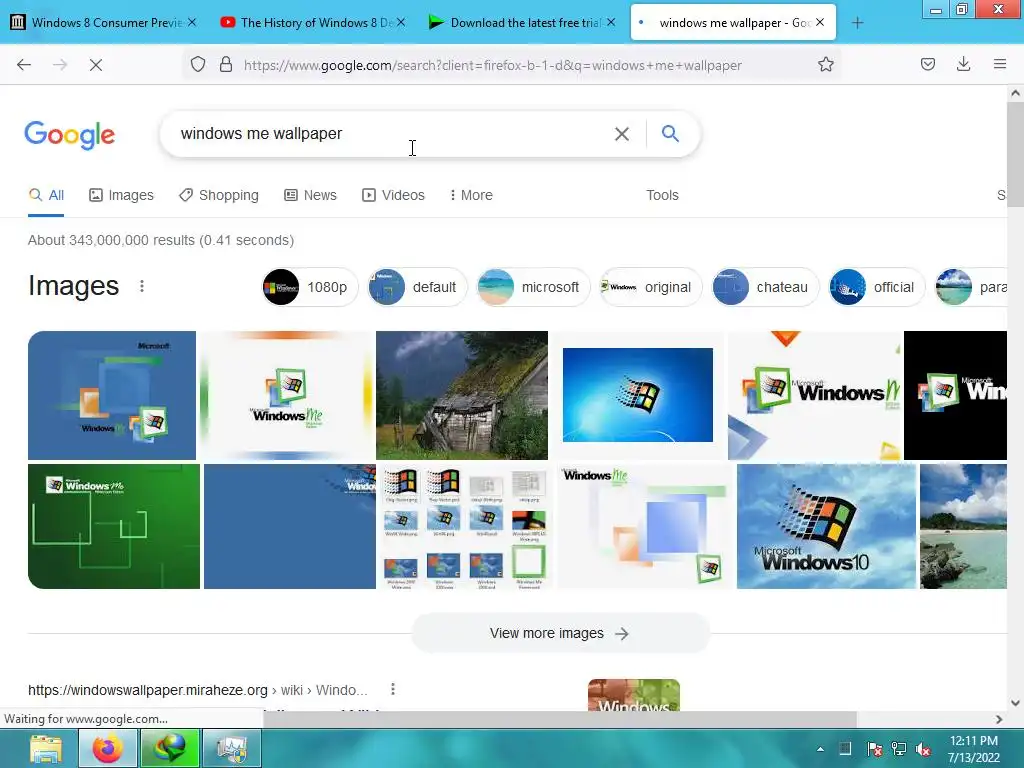Click in the Google search input field

[x=392, y=134]
